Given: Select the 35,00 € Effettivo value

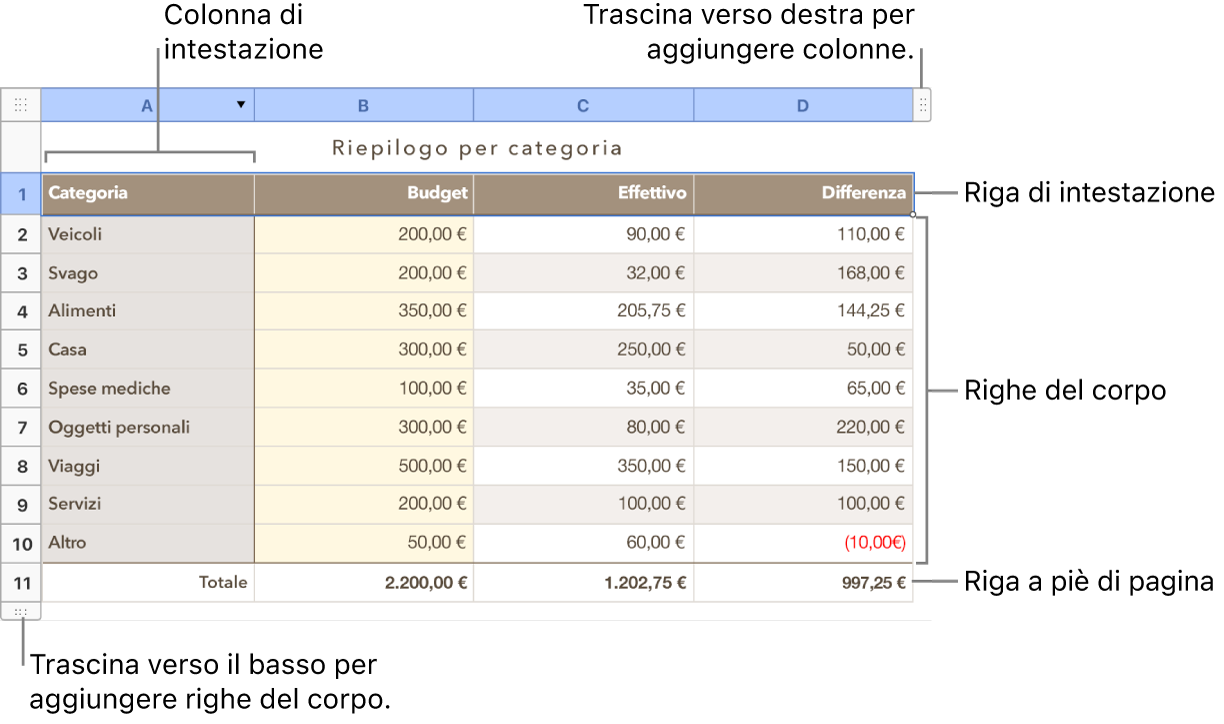Looking at the screenshot, I should coord(583,389).
